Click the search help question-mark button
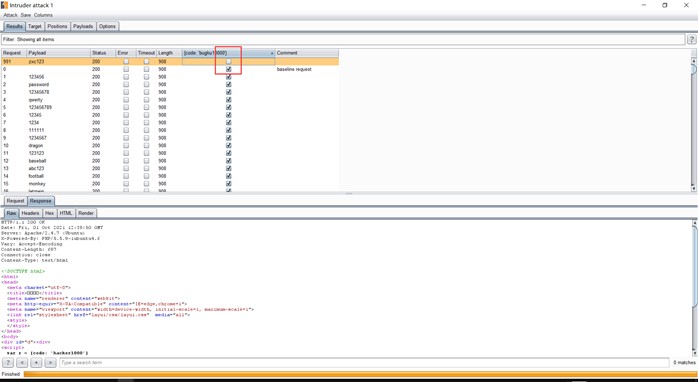The height and width of the screenshot is (382, 698). pyautogui.click(x=8, y=363)
